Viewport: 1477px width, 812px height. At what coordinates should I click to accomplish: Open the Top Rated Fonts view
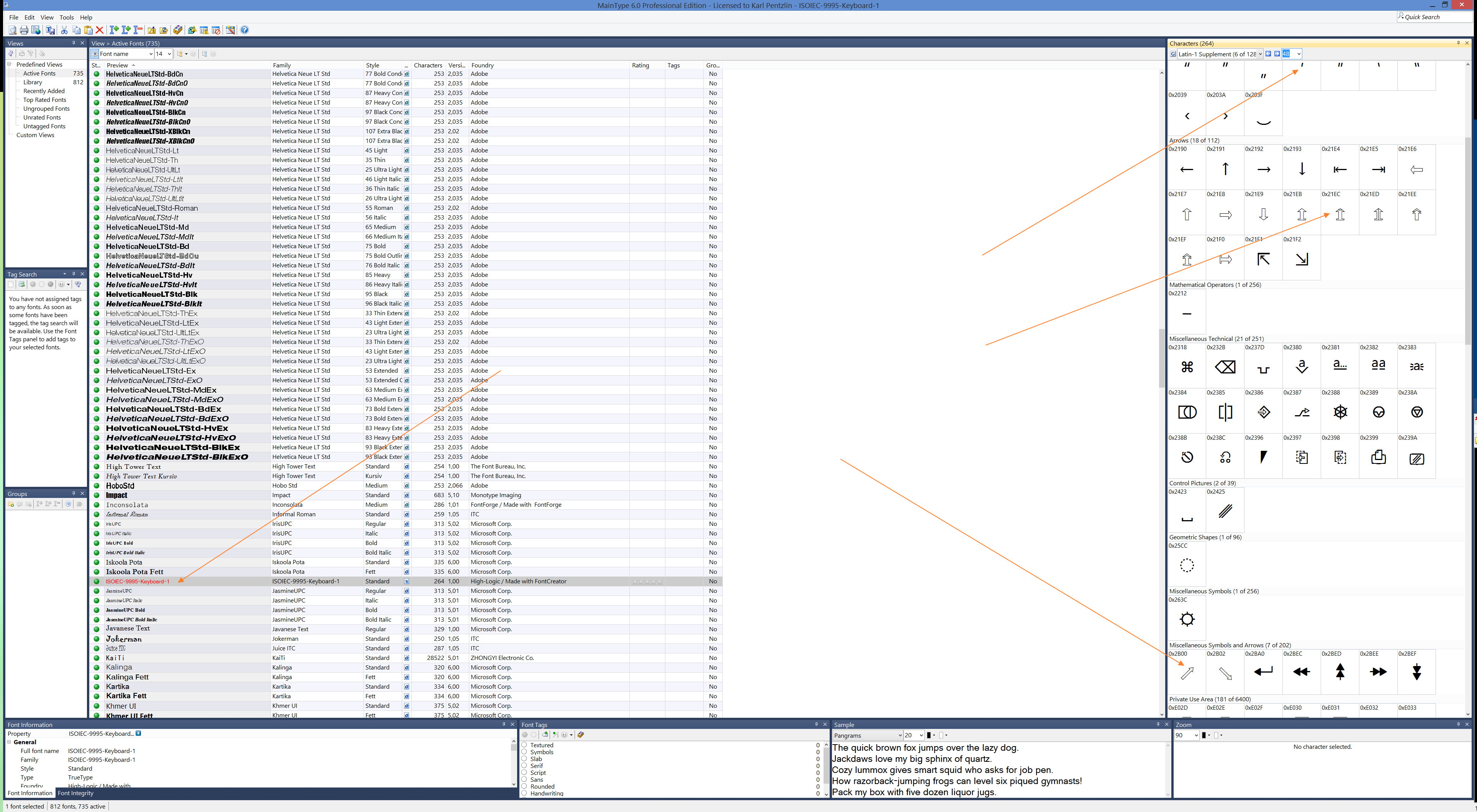45,100
